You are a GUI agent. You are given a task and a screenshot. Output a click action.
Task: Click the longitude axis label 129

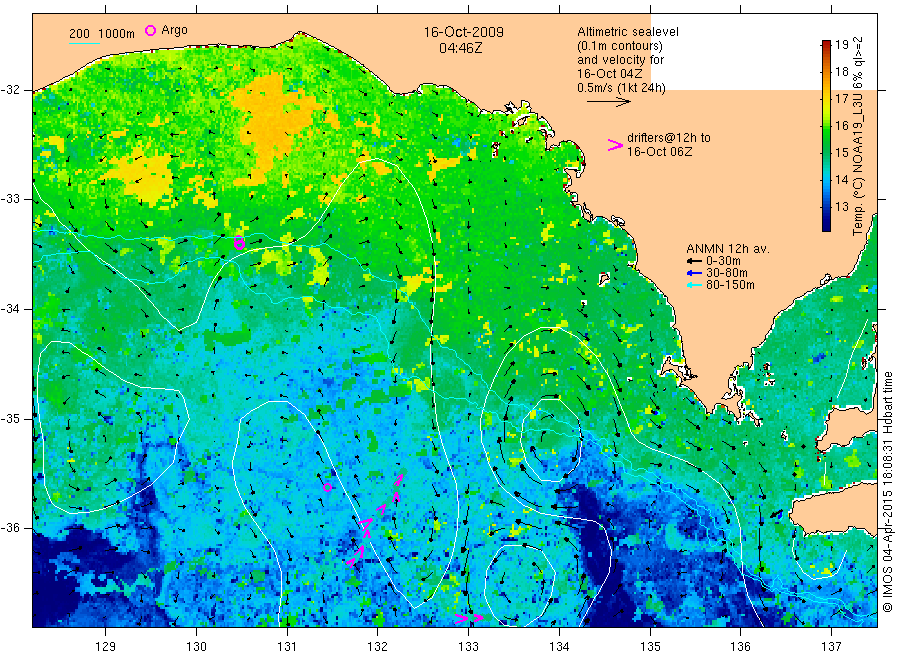(106, 647)
